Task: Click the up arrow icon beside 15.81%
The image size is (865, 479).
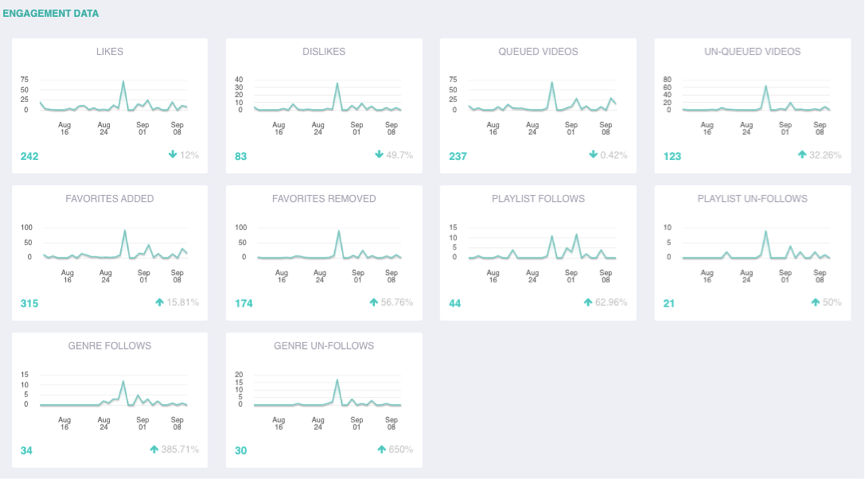Action: [159, 302]
